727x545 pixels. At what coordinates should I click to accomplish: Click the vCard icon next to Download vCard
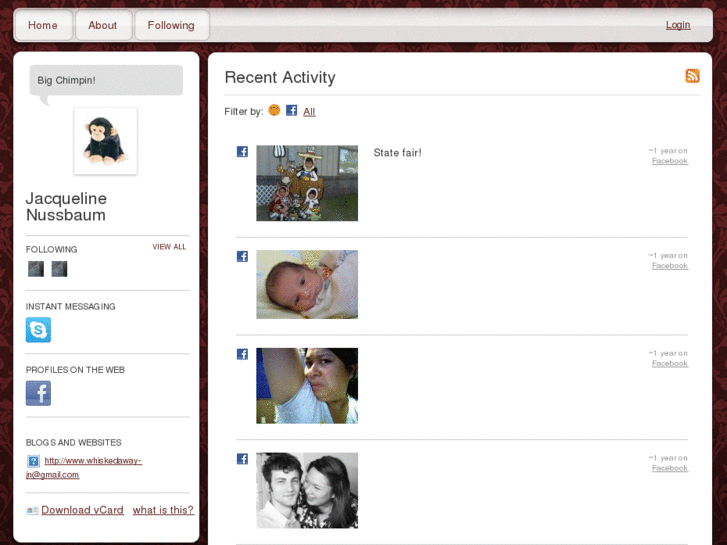click(32, 511)
